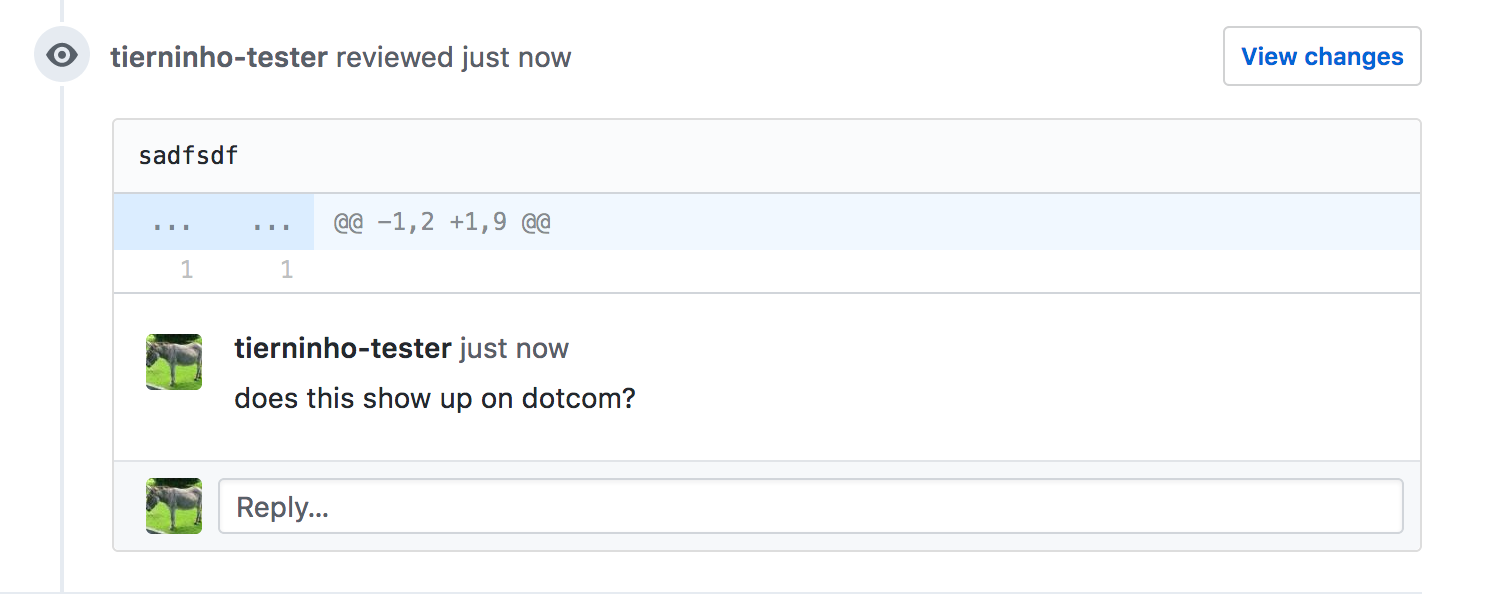Click the donkey avatar beside the reply box
The width and height of the screenshot is (1502, 594).
pyautogui.click(x=173, y=505)
